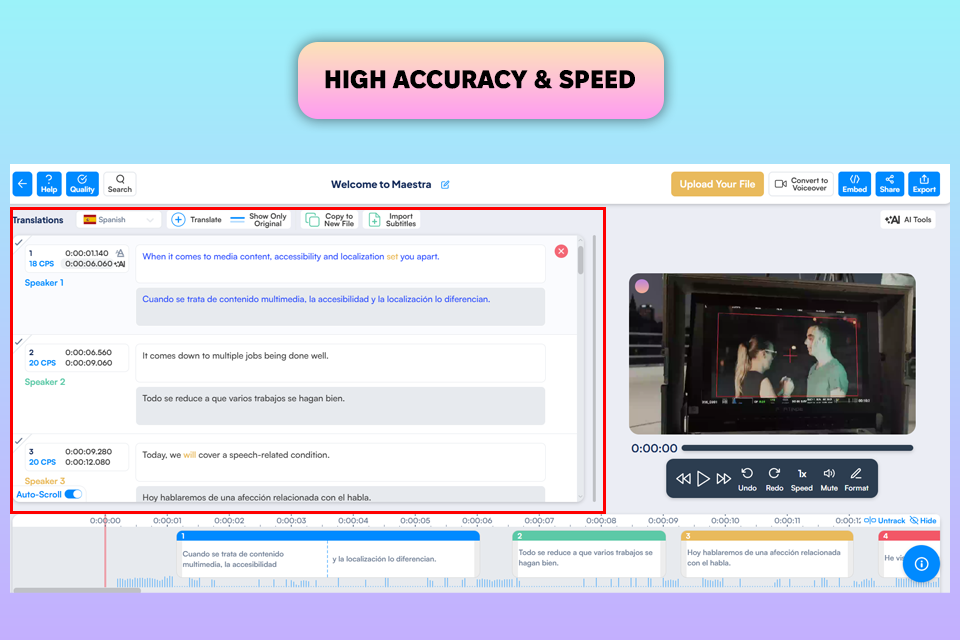Click the AI icon on subtitle 1 timestamps
Image resolution: width=960 pixels, height=640 pixels.
click(120, 264)
